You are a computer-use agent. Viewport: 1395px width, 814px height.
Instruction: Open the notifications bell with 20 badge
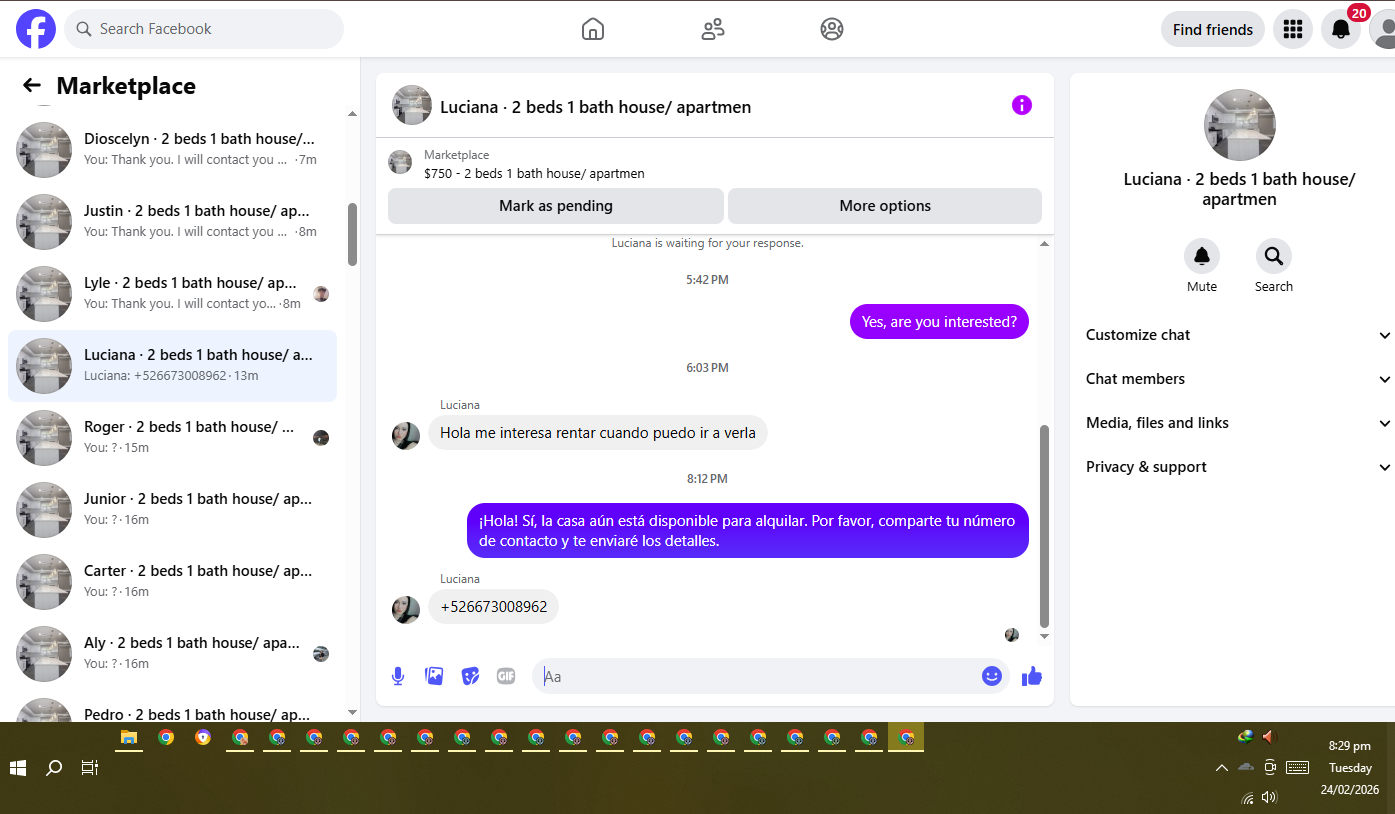tap(1341, 29)
